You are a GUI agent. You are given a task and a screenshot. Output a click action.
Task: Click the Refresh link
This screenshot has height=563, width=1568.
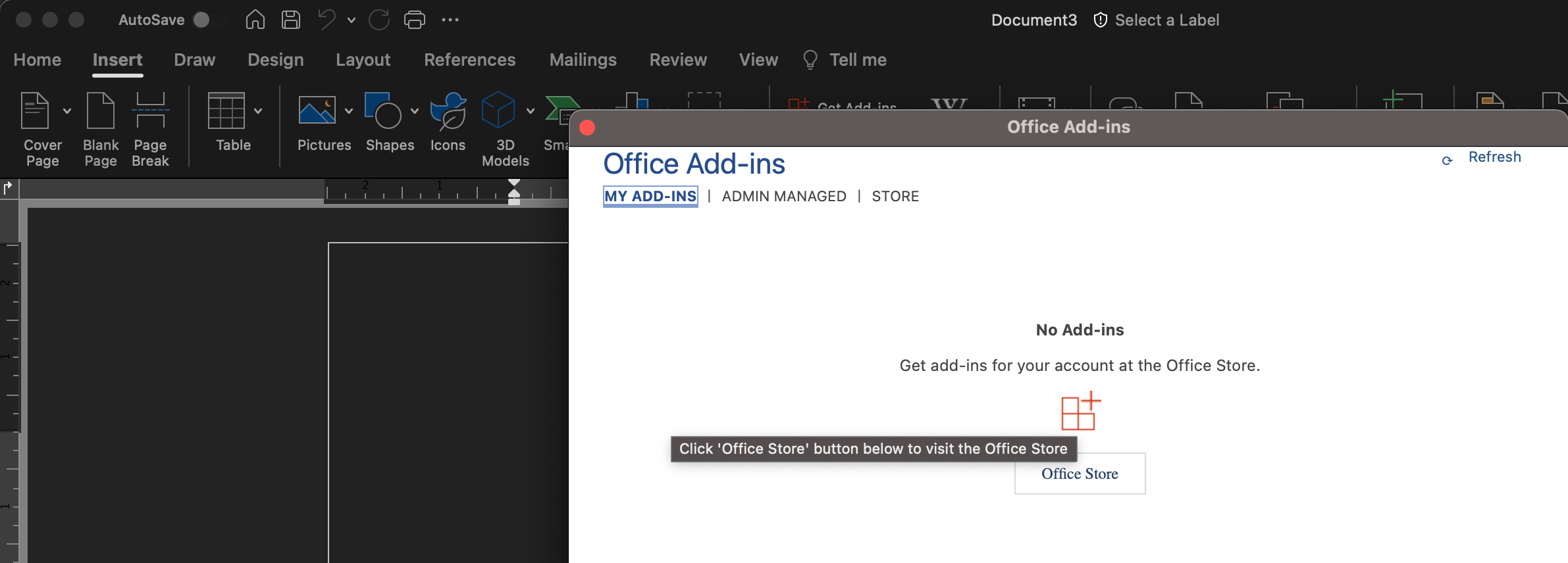click(x=1495, y=157)
